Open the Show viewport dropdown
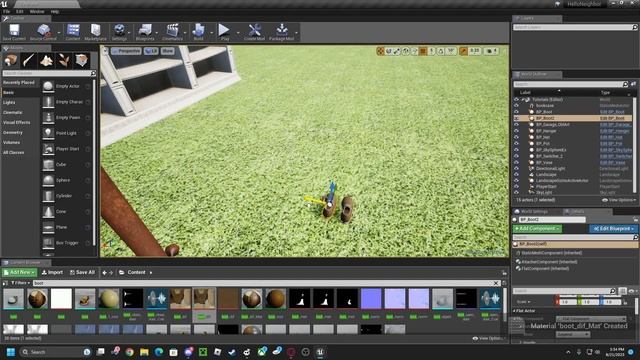Image resolution: width=640 pixels, height=360 pixels. pyautogui.click(x=167, y=51)
